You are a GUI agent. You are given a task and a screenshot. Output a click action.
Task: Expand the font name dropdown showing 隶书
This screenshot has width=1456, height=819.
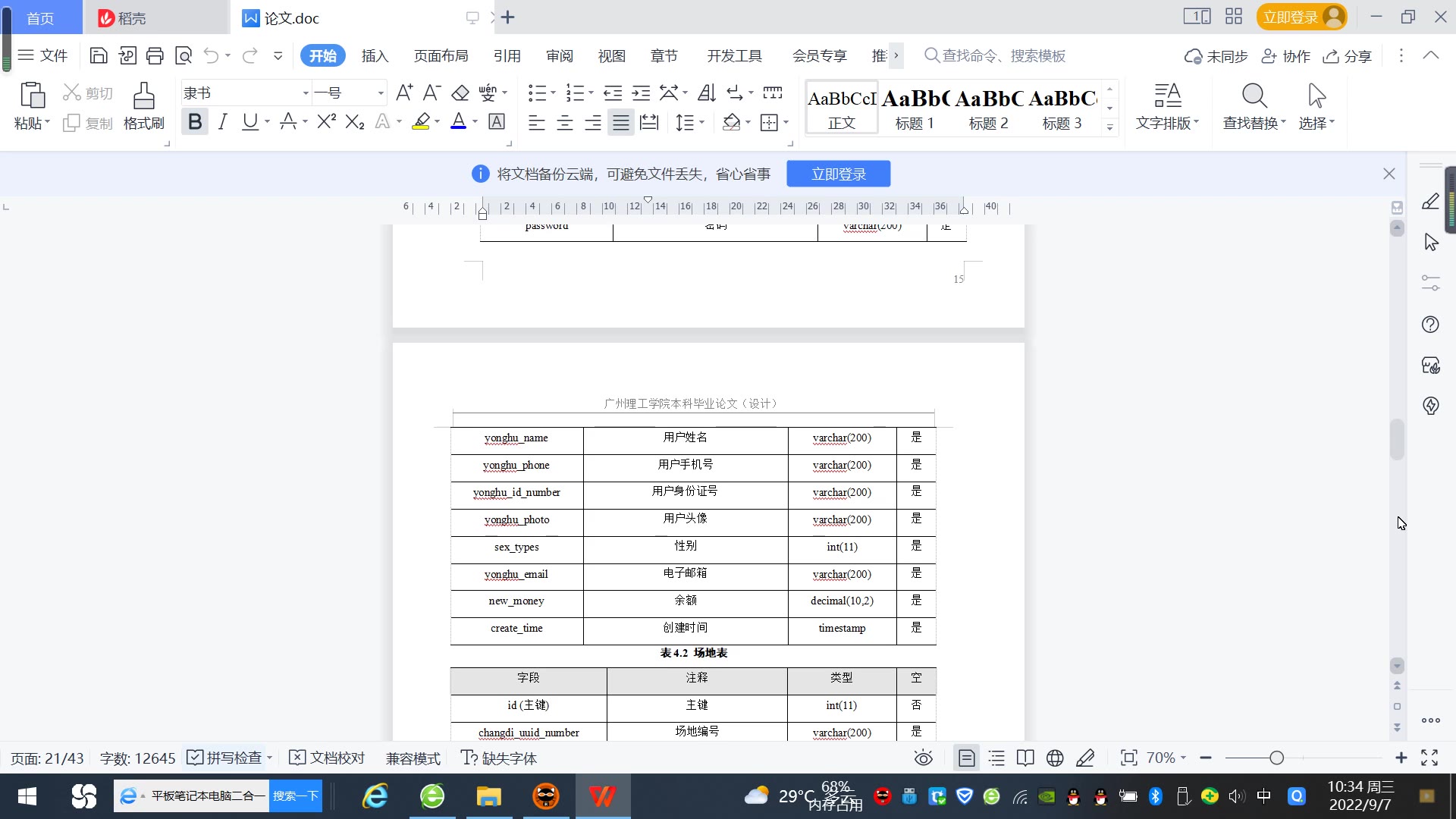[x=306, y=93]
